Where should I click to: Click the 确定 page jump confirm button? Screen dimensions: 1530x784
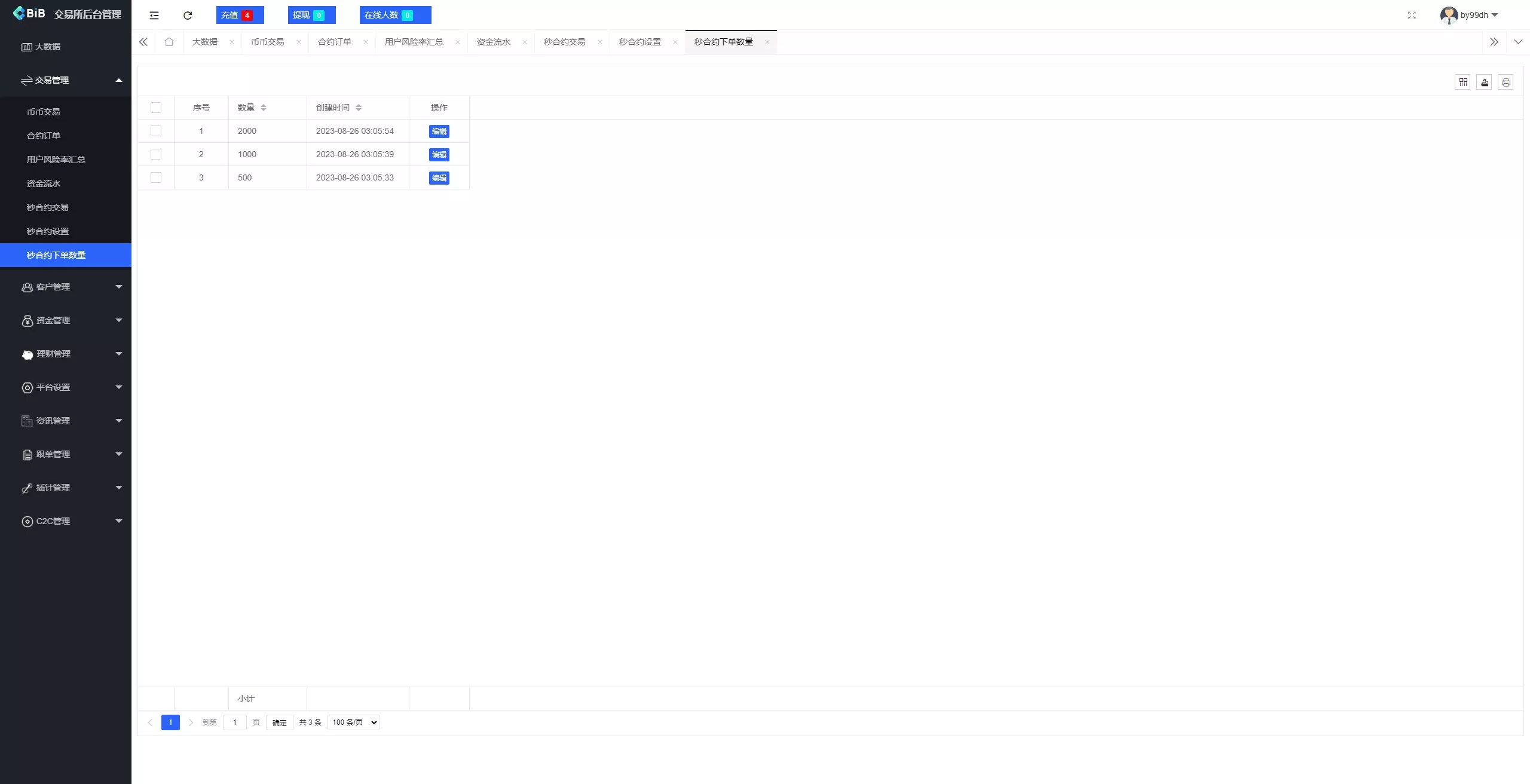pos(279,722)
